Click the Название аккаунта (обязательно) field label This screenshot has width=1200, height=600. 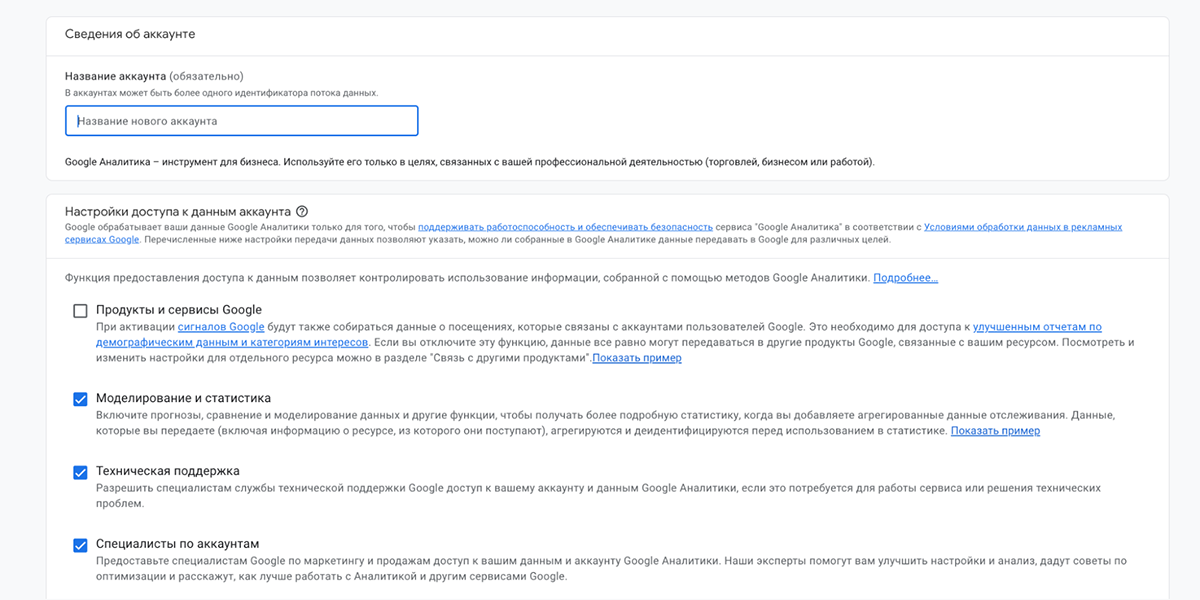pos(154,76)
